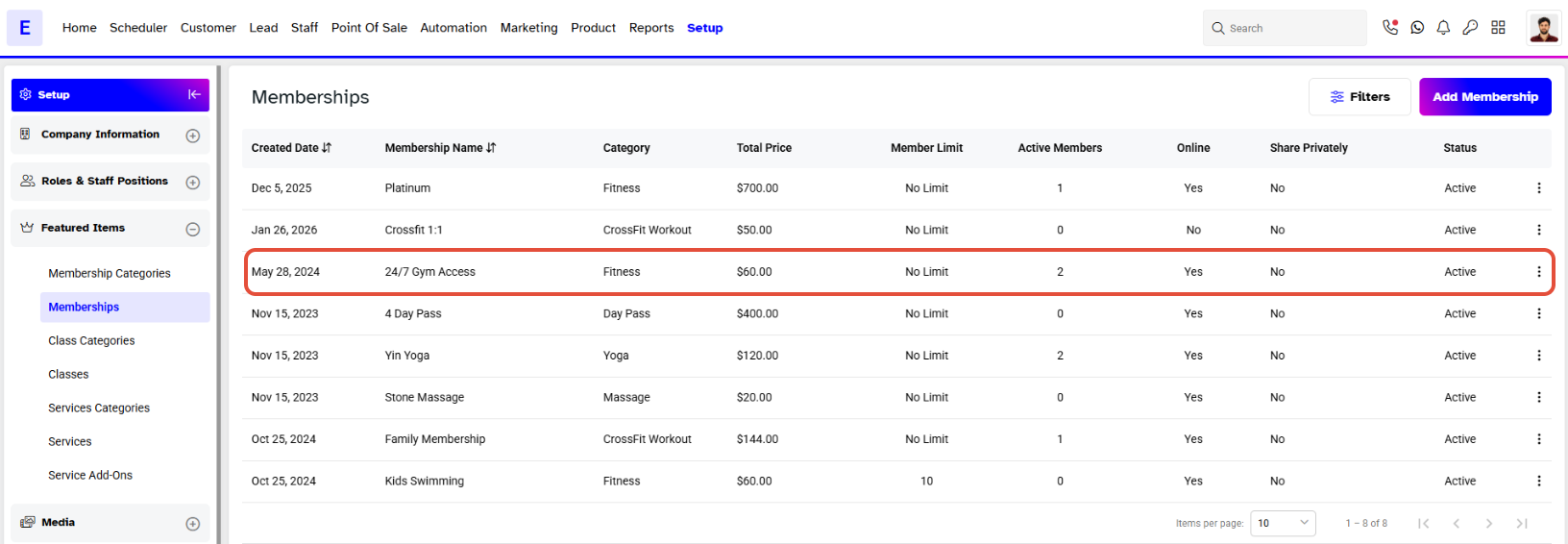1568x544 pixels.
Task: Open the WhatsApp icon in header
Action: [1417, 28]
